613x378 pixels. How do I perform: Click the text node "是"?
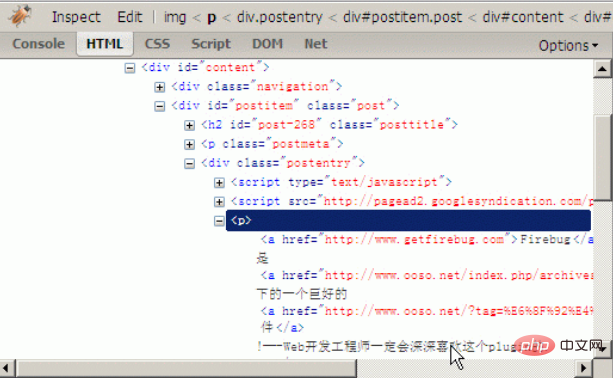[262, 258]
